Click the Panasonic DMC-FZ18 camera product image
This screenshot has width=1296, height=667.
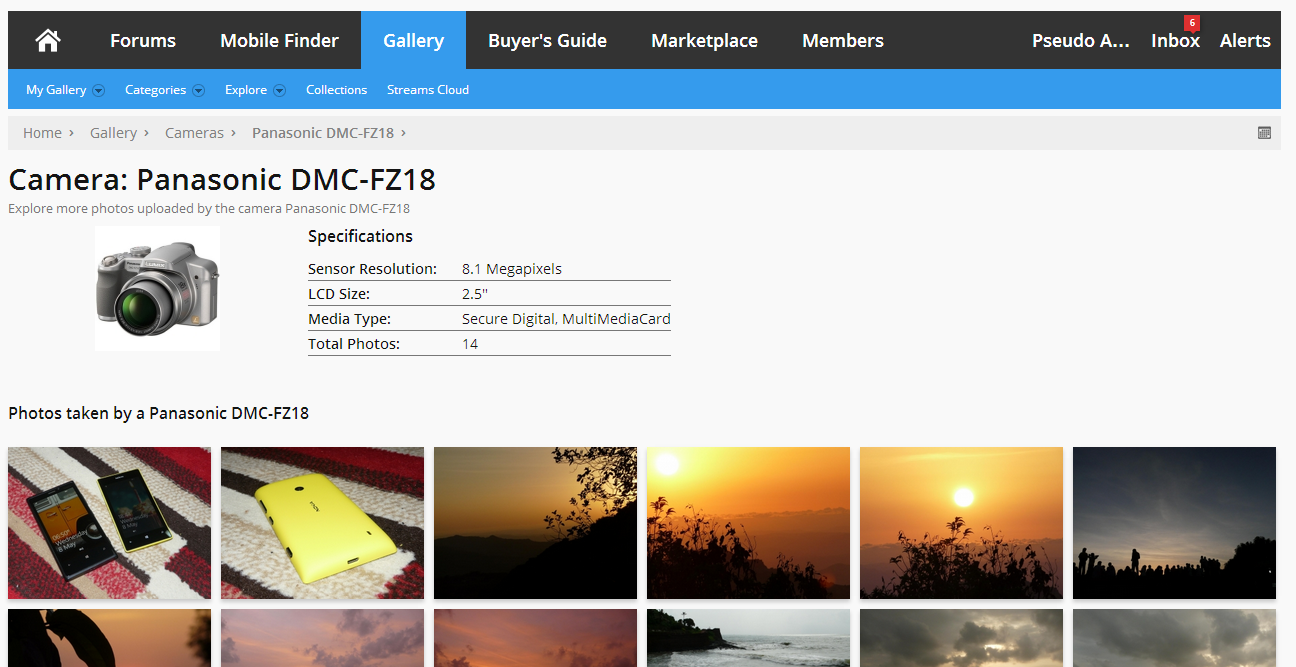[x=157, y=288]
